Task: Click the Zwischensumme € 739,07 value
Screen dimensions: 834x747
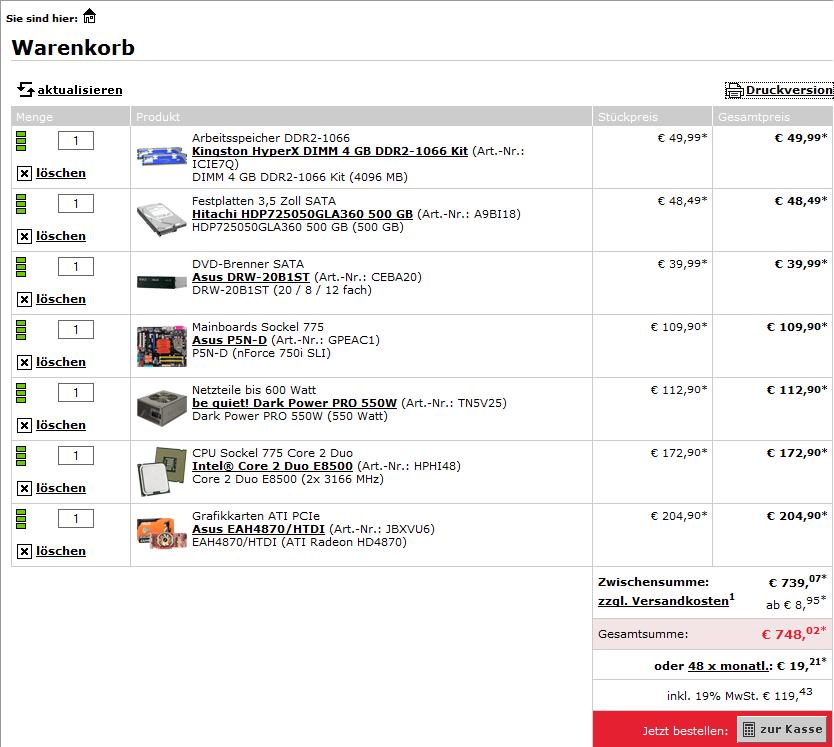Action: pos(797,582)
